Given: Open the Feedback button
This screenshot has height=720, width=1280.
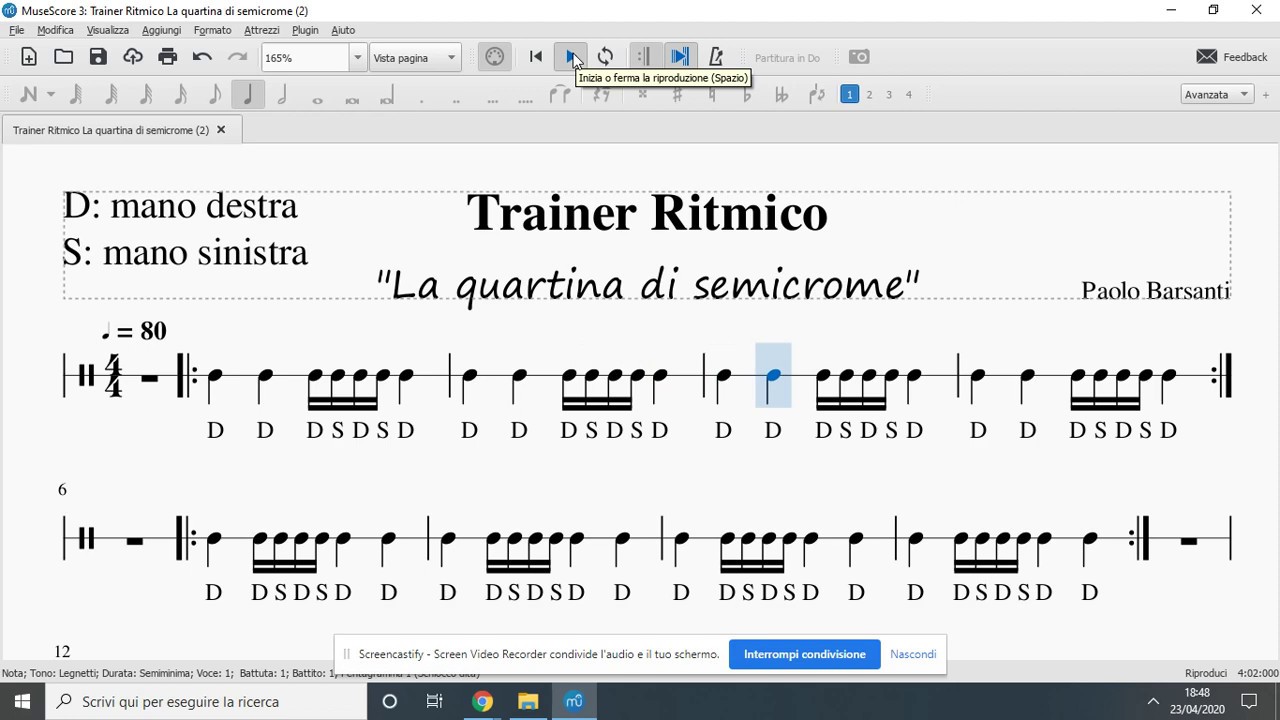Looking at the screenshot, I should tap(1232, 57).
